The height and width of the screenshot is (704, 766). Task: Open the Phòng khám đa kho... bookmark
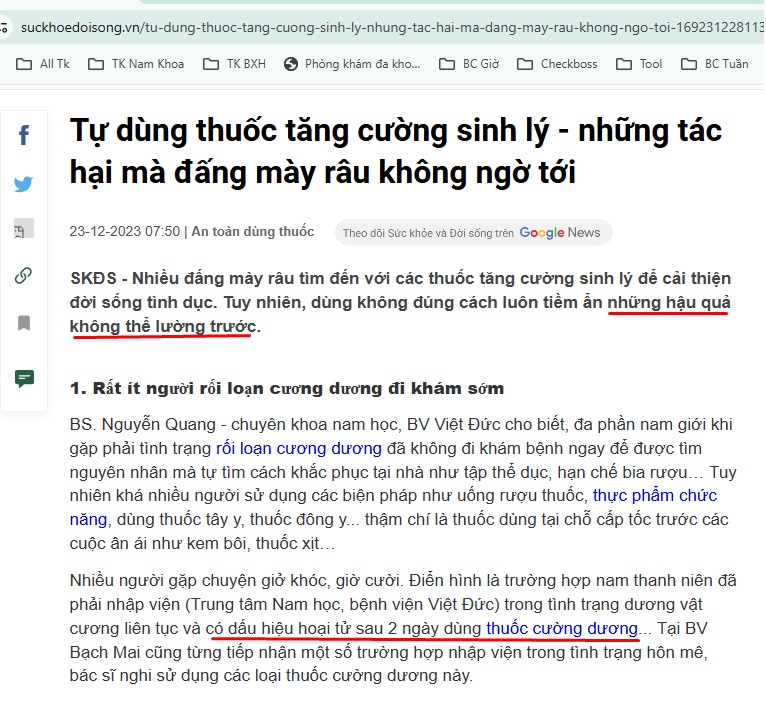[x=352, y=64]
